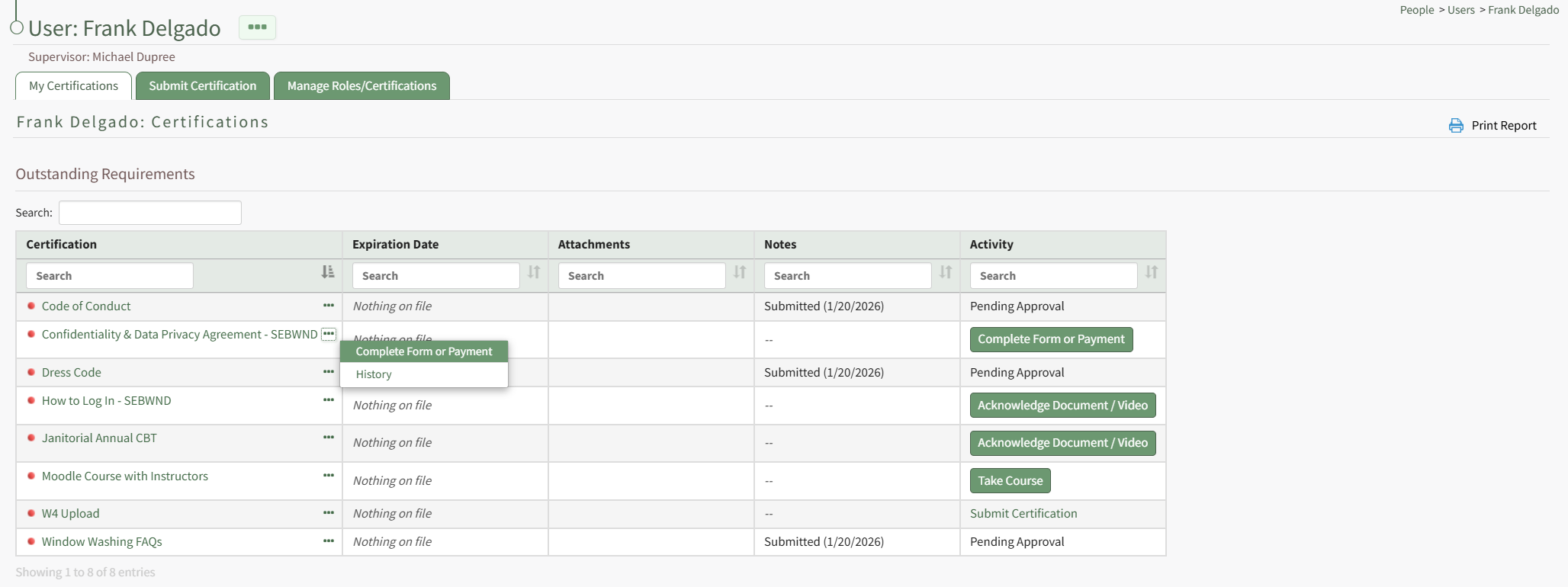Choose History from the open context menu
The image size is (1568, 587).
click(x=374, y=374)
